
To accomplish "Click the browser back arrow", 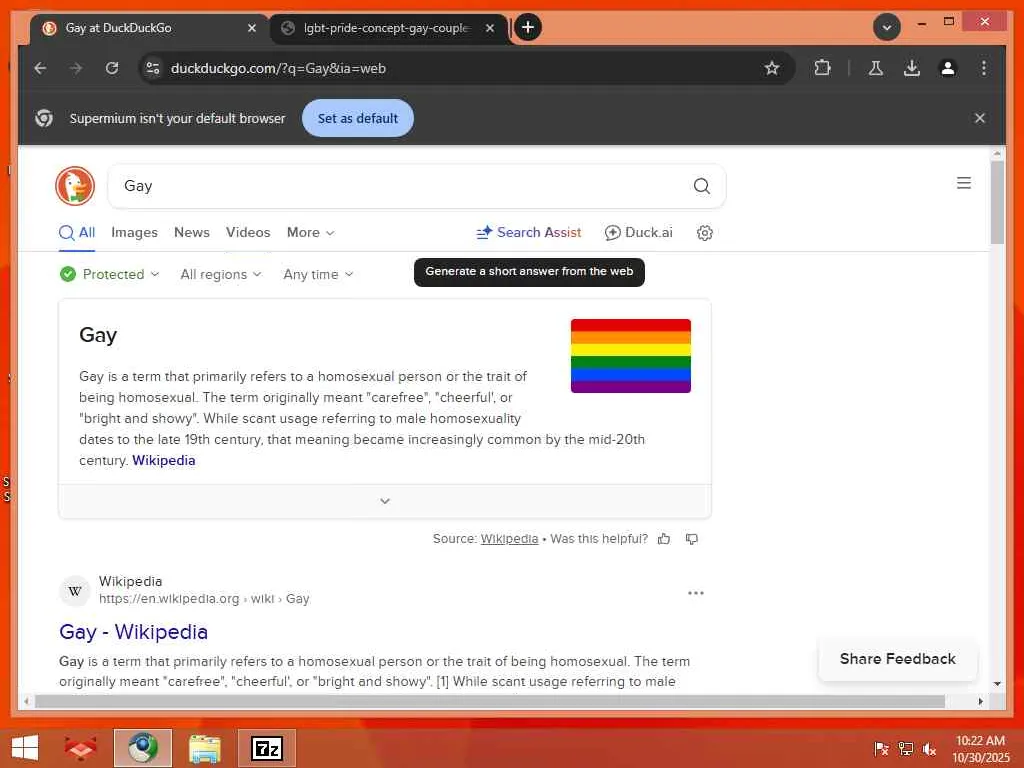I will pos(40,68).
